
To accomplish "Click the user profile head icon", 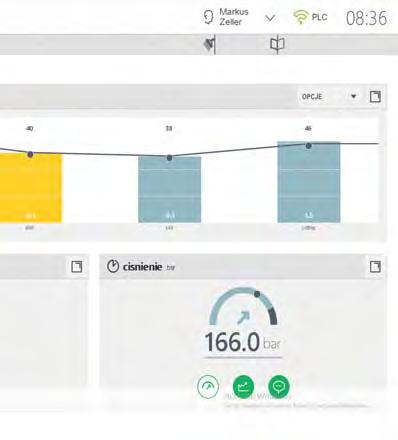I will (x=208, y=17).
